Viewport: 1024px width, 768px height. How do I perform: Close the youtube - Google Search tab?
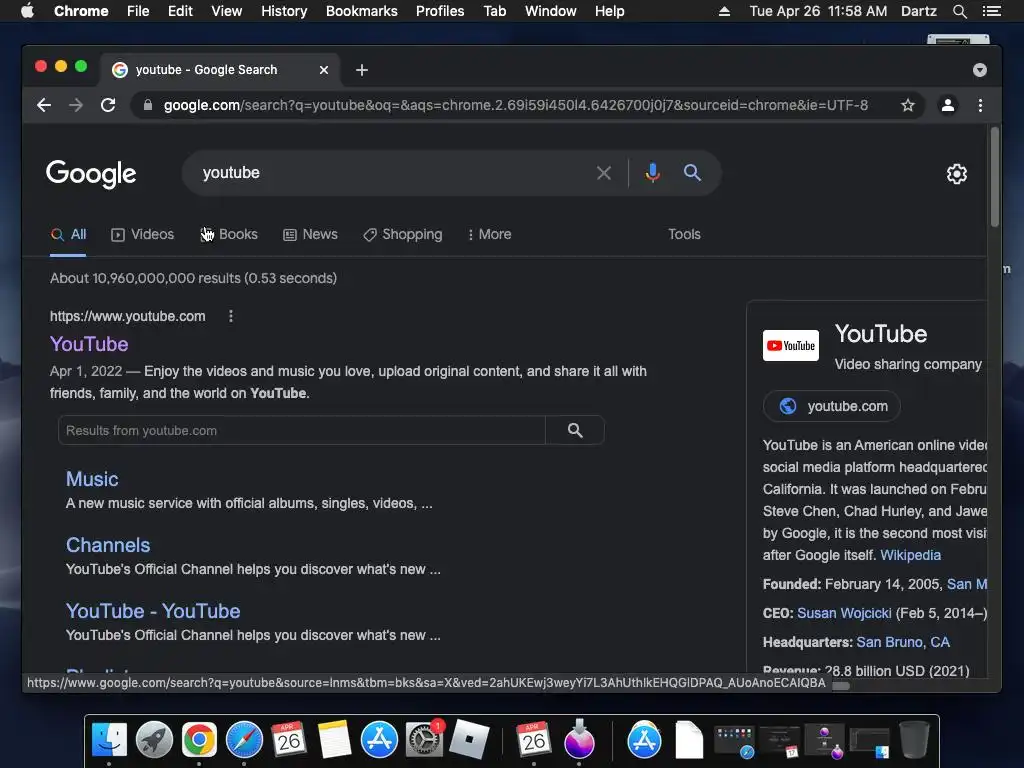click(x=324, y=70)
